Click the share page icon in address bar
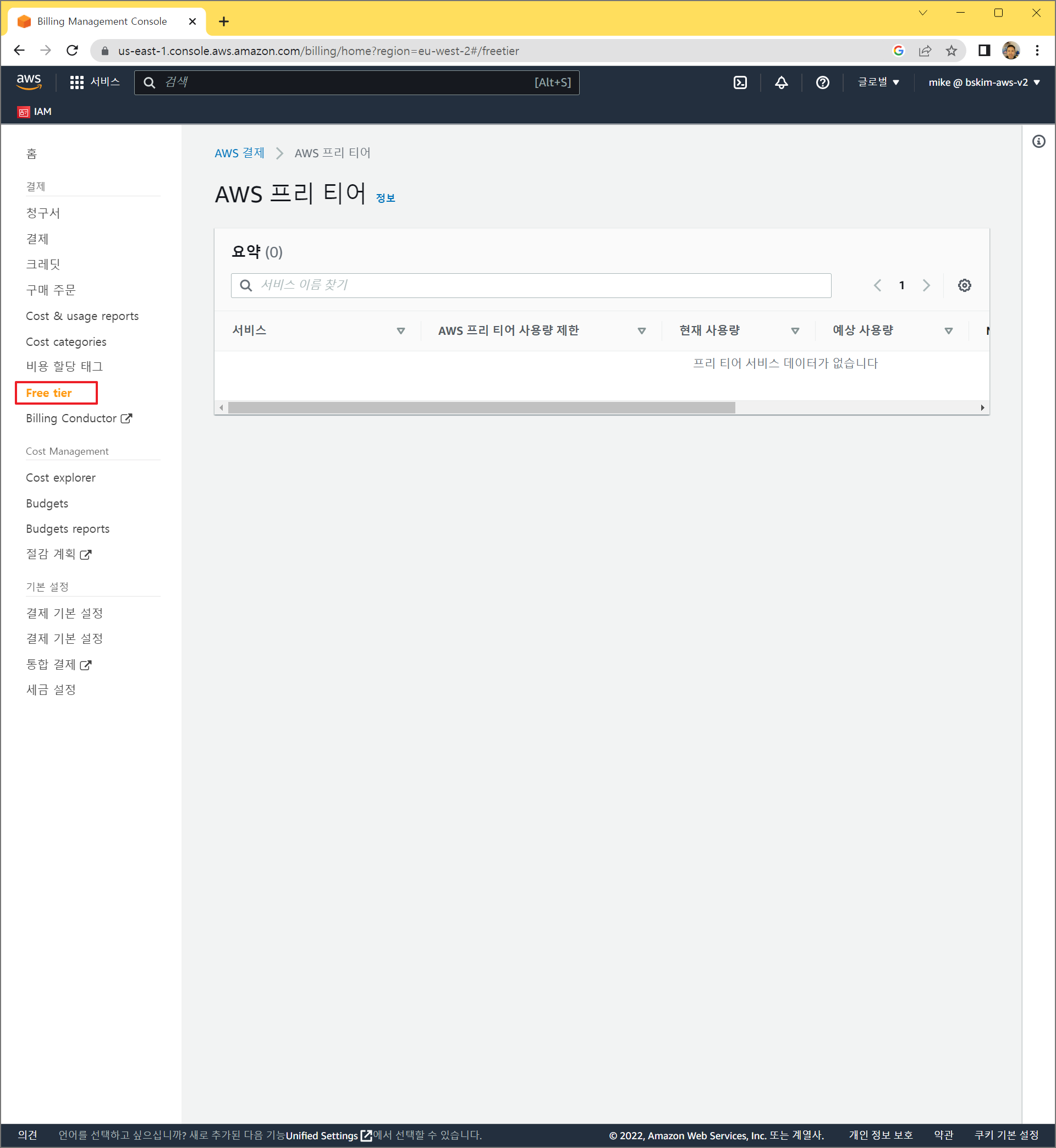Image resolution: width=1056 pixels, height=1148 pixels. pos(925,51)
